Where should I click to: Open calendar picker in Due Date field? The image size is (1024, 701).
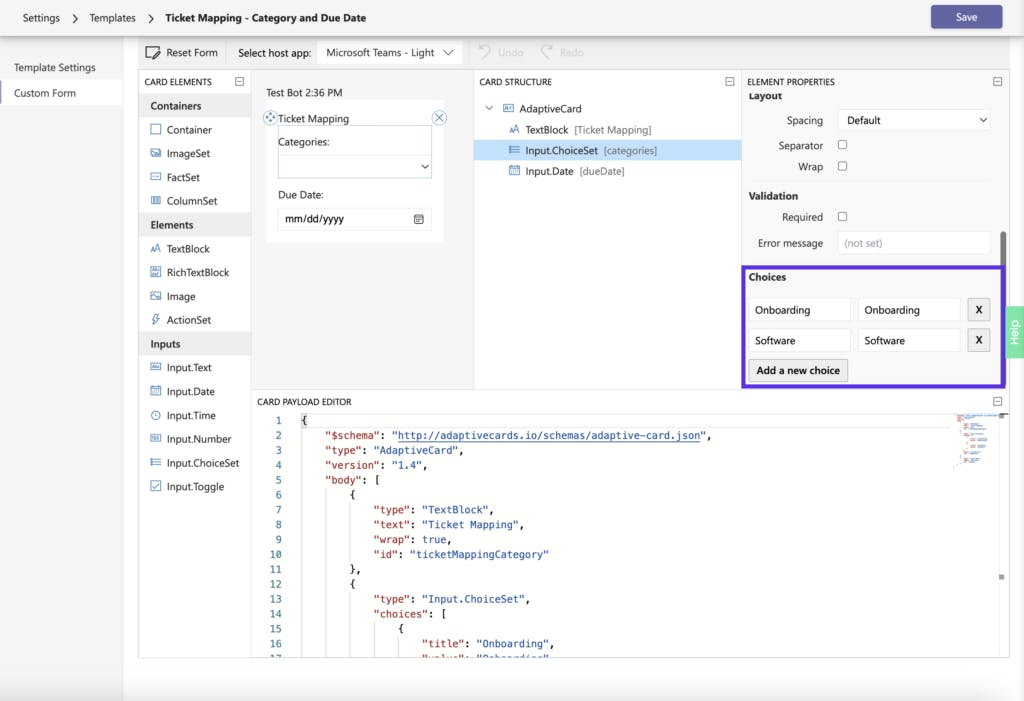pos(419,219)
